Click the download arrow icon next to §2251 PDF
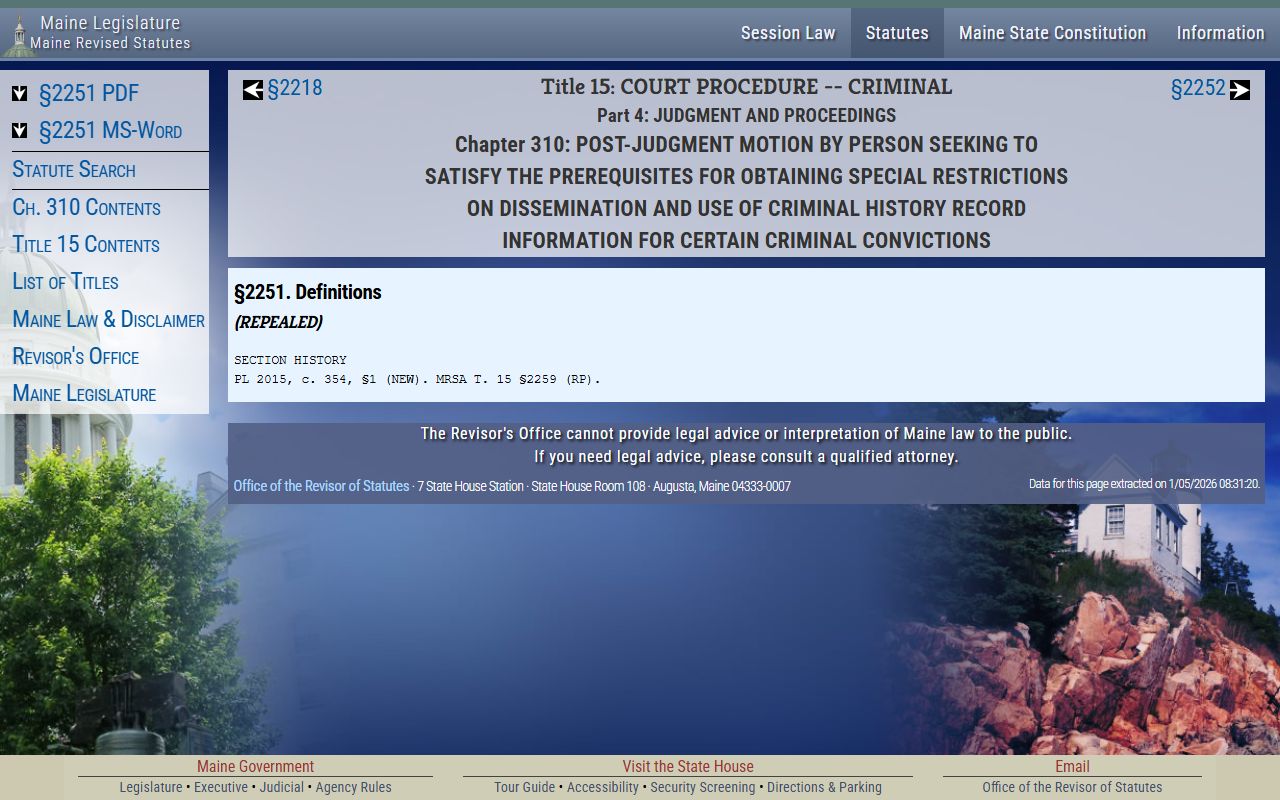Image resolution: width=1280 pixels, height=800 pixels. [x=20, y=94]
